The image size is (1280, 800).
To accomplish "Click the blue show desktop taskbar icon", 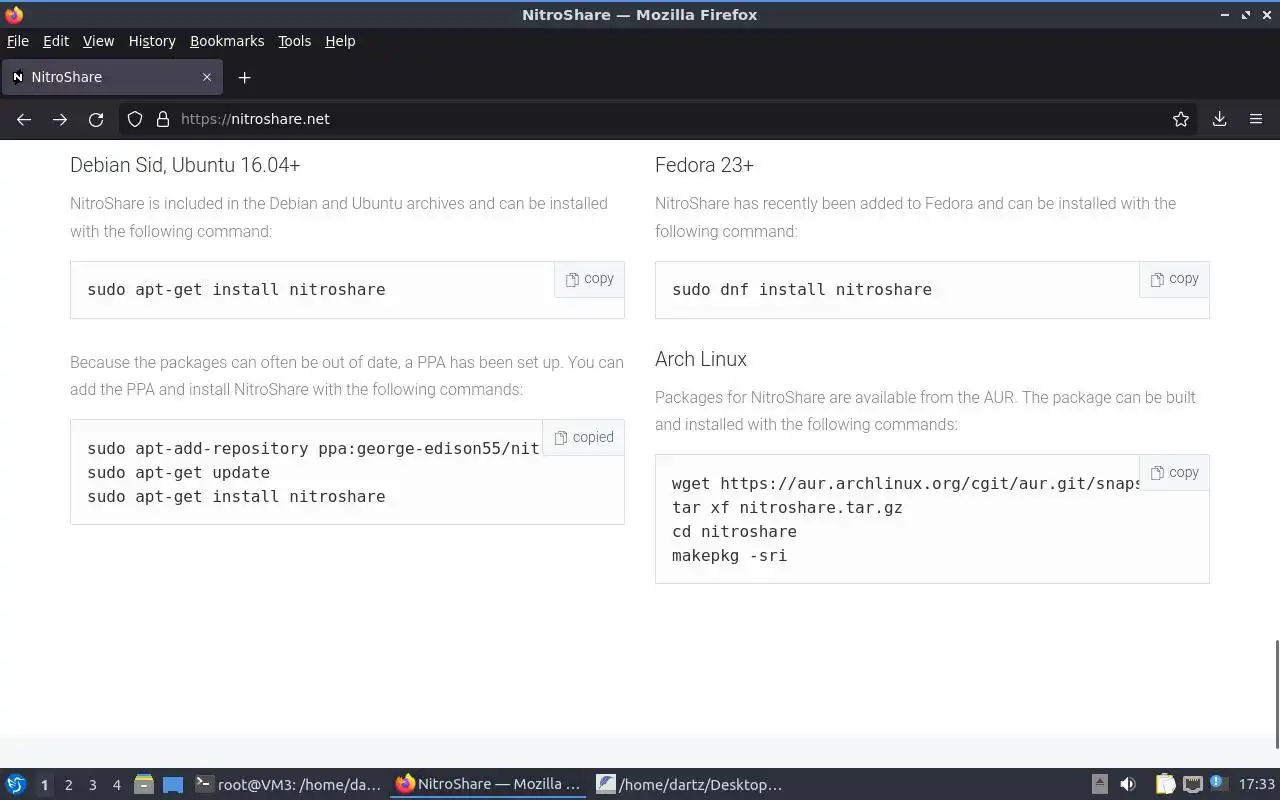I will [x=173, y=785].
